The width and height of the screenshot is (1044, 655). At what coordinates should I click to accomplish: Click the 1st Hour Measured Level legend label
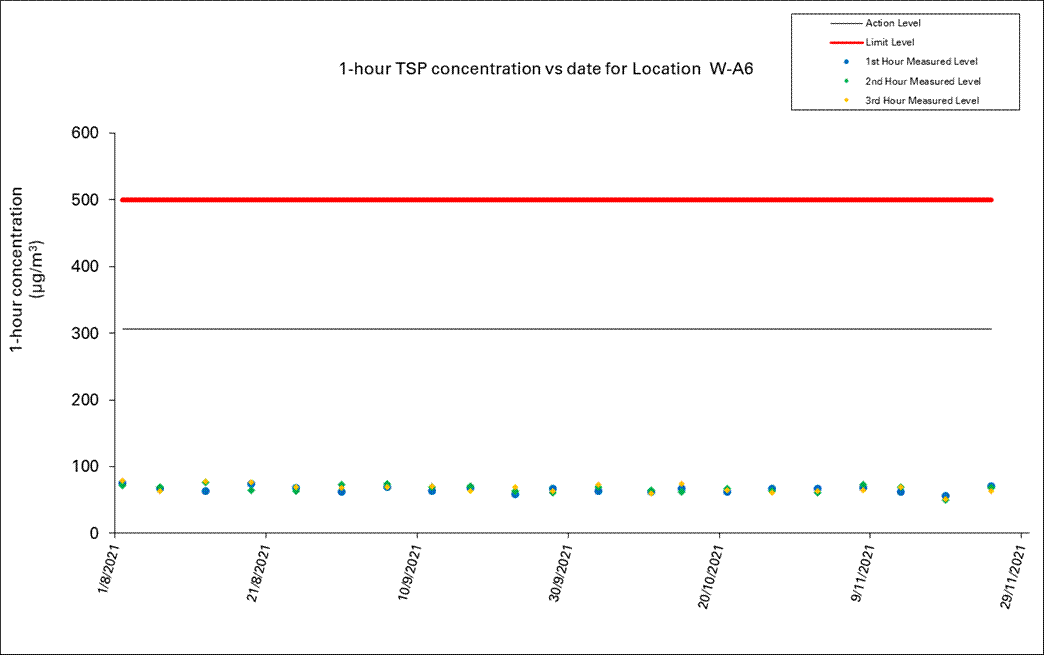click(x=921, y=62)
